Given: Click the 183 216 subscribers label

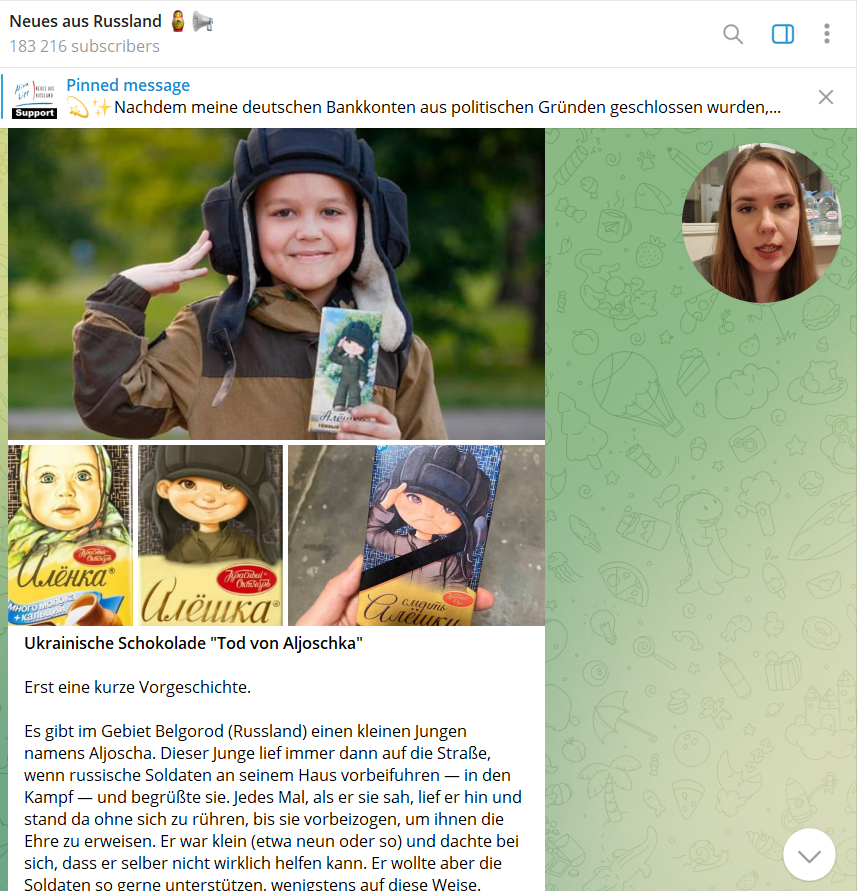Looking at the screenshot, I should 85,46.
